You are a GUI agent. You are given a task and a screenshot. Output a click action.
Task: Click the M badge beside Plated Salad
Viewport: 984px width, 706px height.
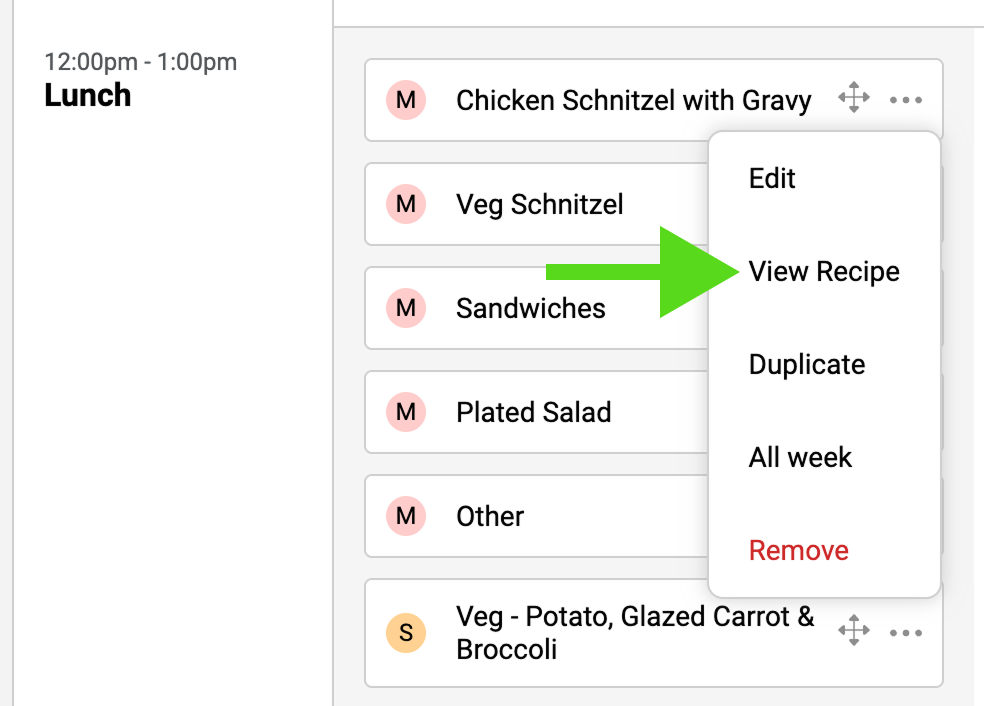[x=406, y=412]
